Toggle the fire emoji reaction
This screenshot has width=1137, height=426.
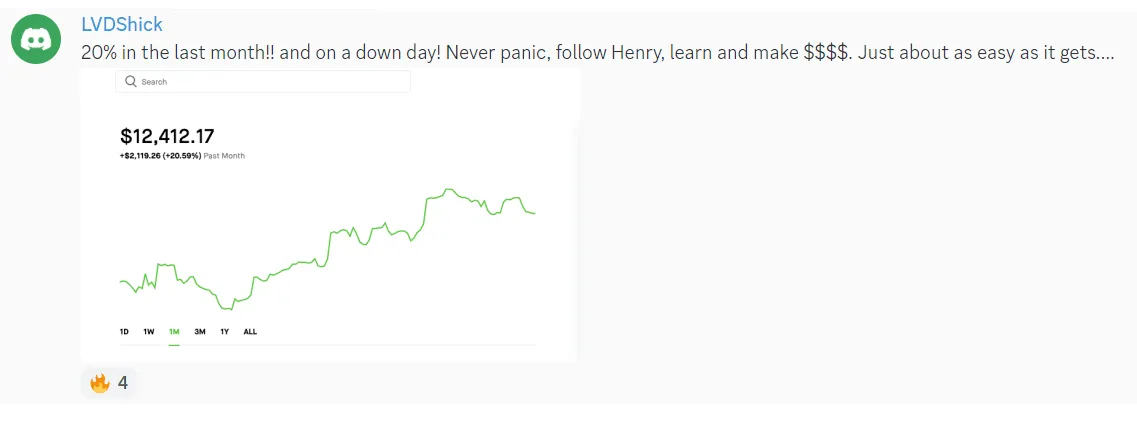(x=99, y=383)
